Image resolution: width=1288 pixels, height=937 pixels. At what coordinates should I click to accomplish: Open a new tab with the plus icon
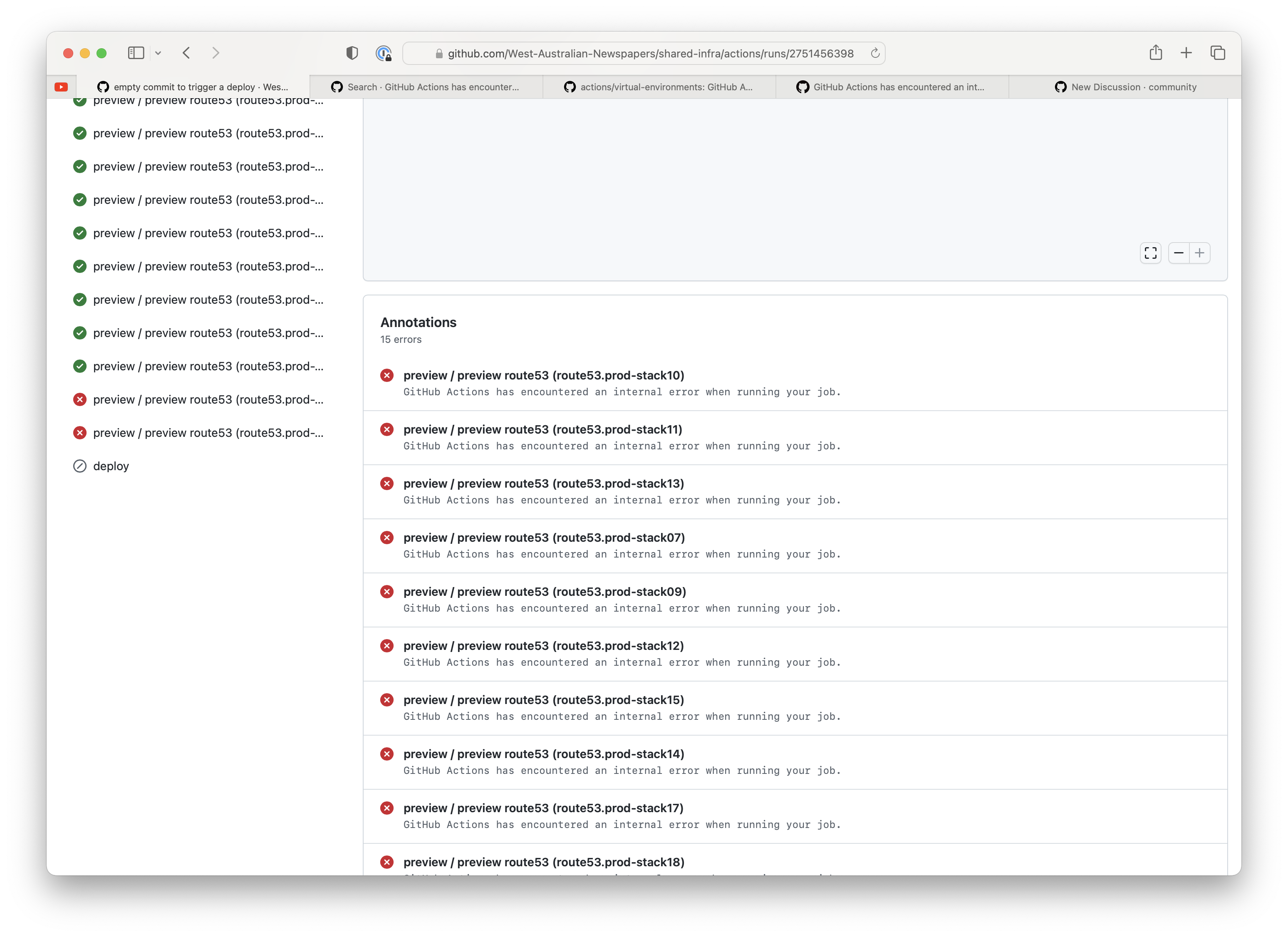click(x=1186, y=53)
